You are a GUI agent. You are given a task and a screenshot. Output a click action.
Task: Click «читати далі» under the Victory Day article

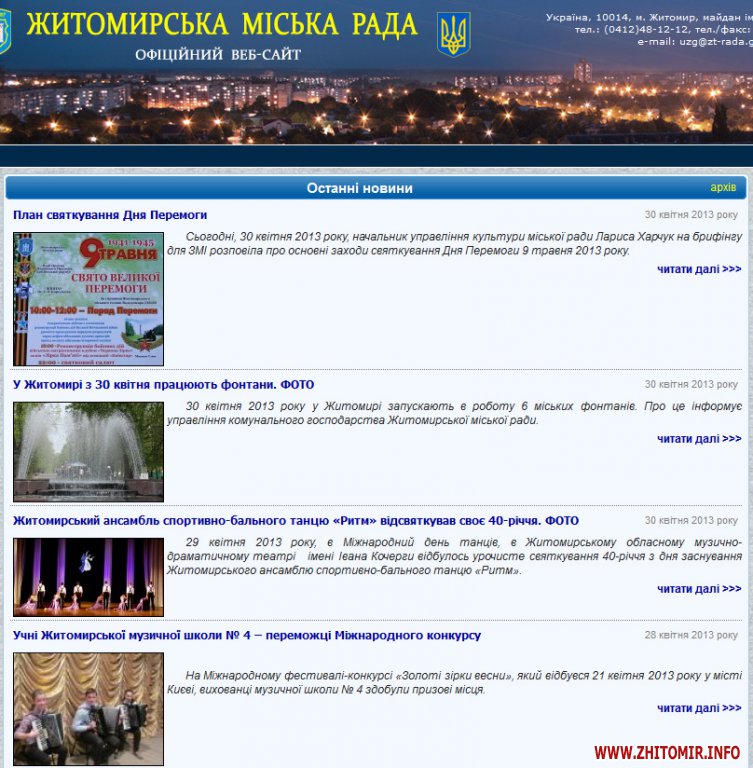[699, 269]
